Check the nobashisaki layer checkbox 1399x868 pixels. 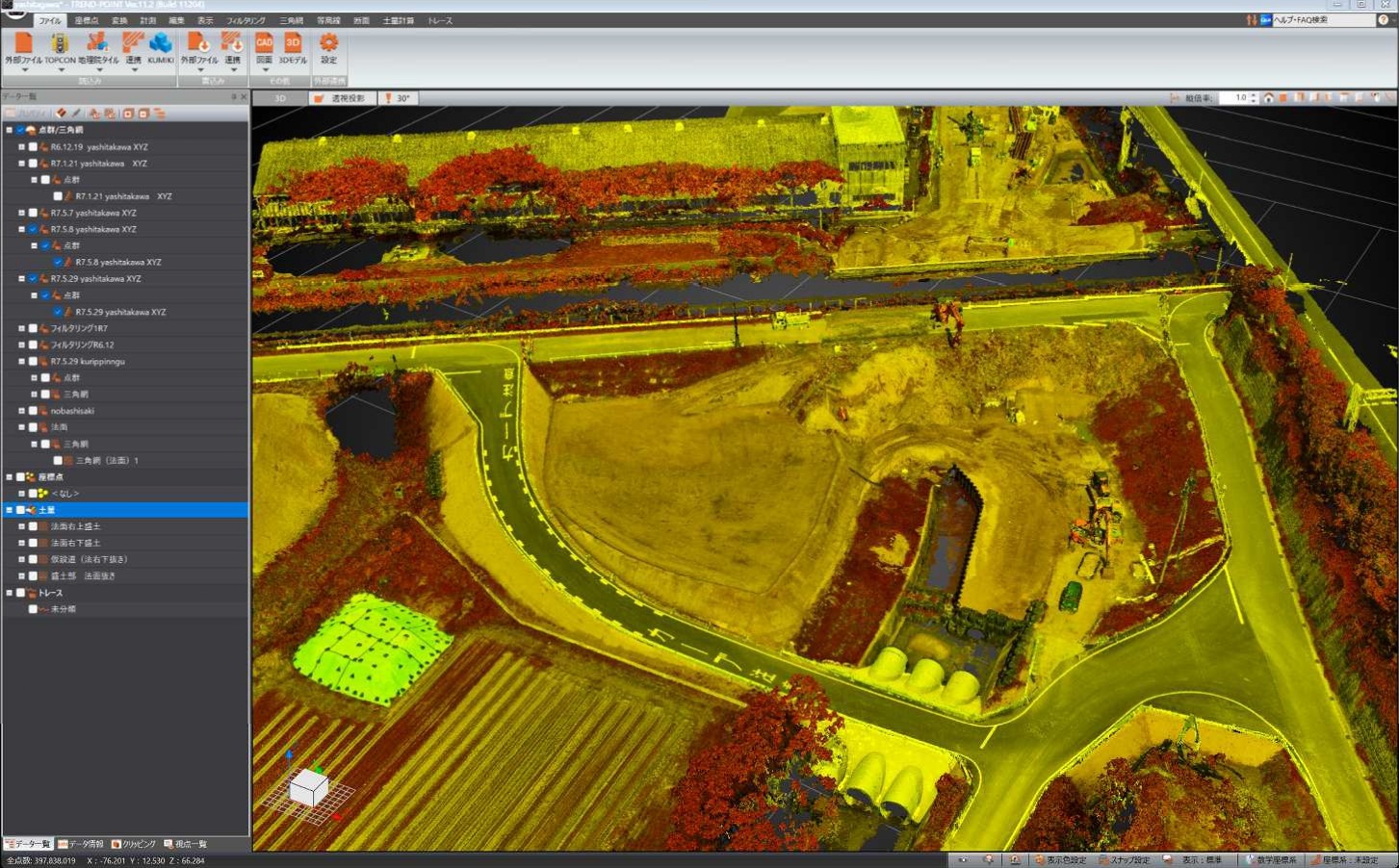tap(33, 411)
